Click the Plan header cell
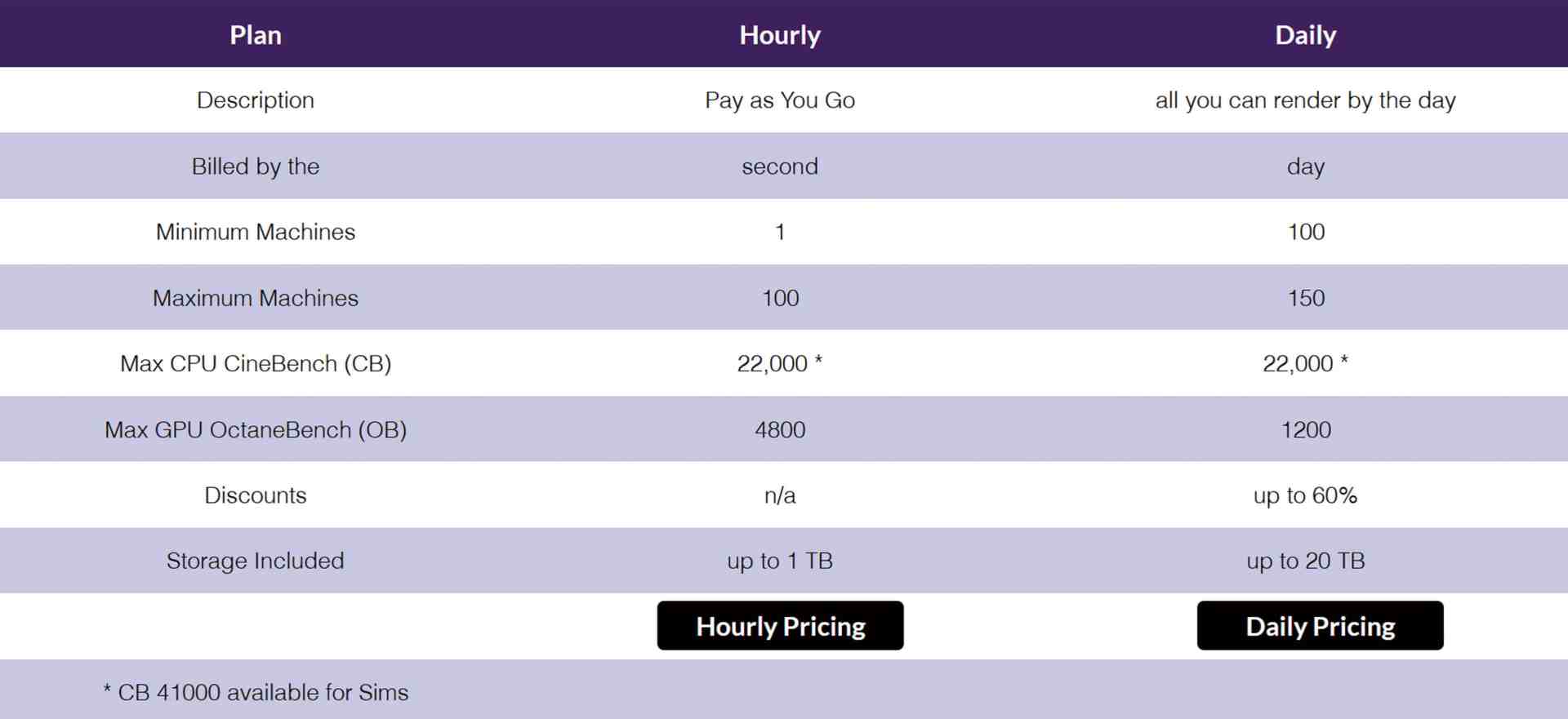 (x=256, y=34)
